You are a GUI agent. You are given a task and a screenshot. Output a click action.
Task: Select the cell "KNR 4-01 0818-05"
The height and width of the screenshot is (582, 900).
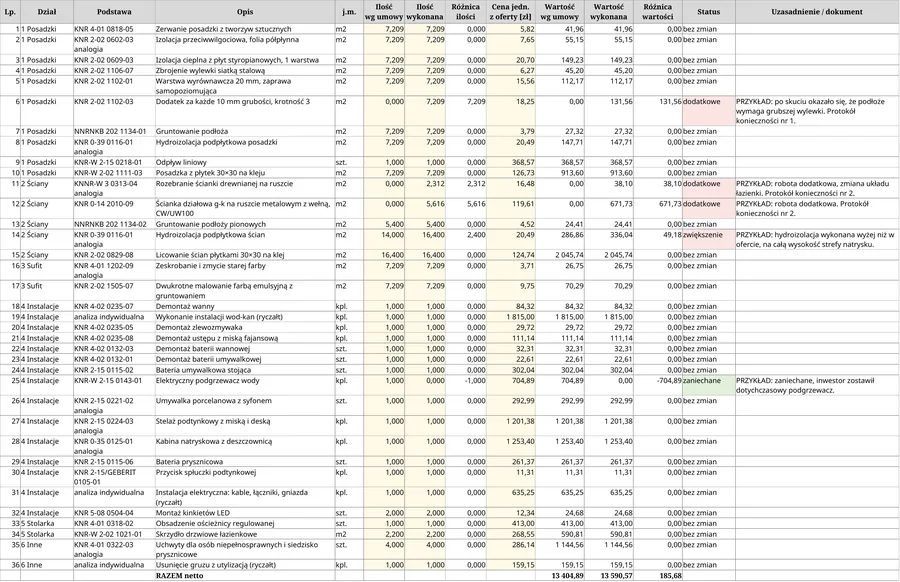(x=114, y=29)
